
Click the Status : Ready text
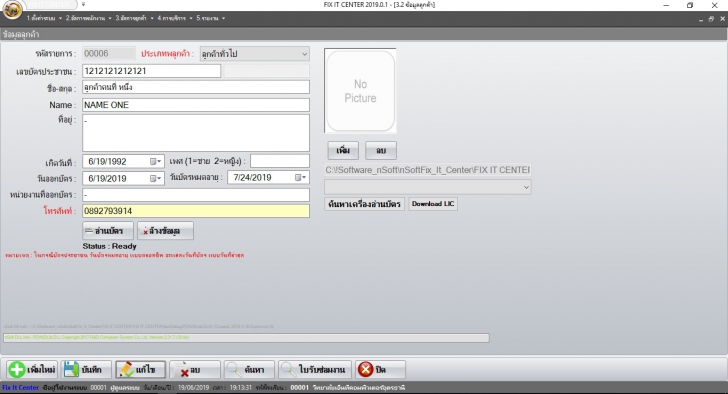110,246
